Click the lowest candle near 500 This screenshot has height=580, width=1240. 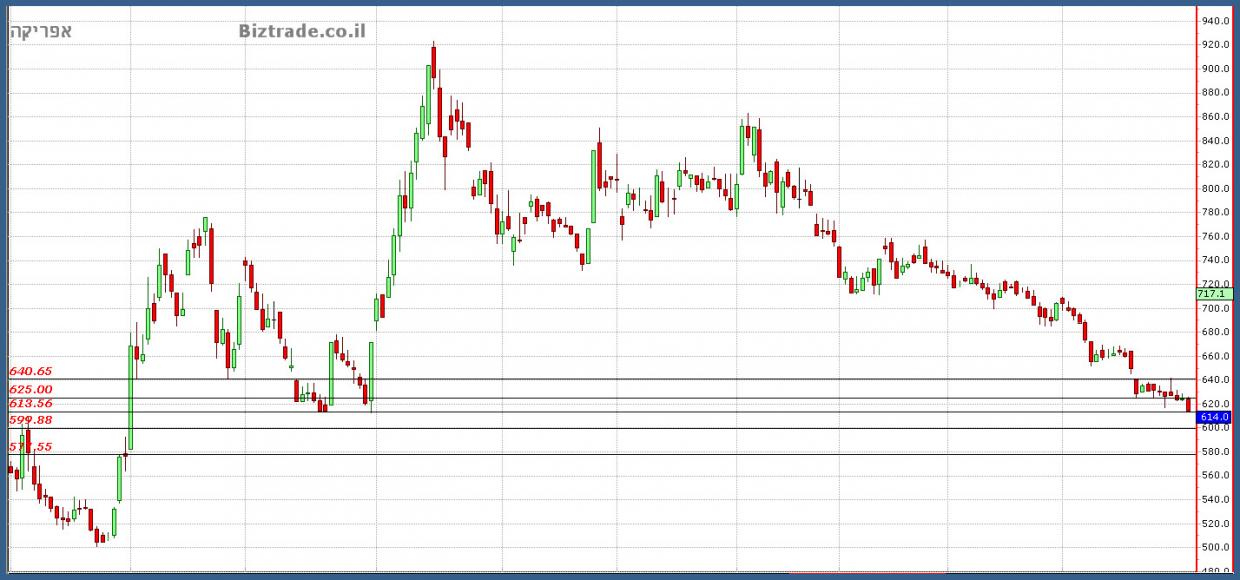(98, 539)
